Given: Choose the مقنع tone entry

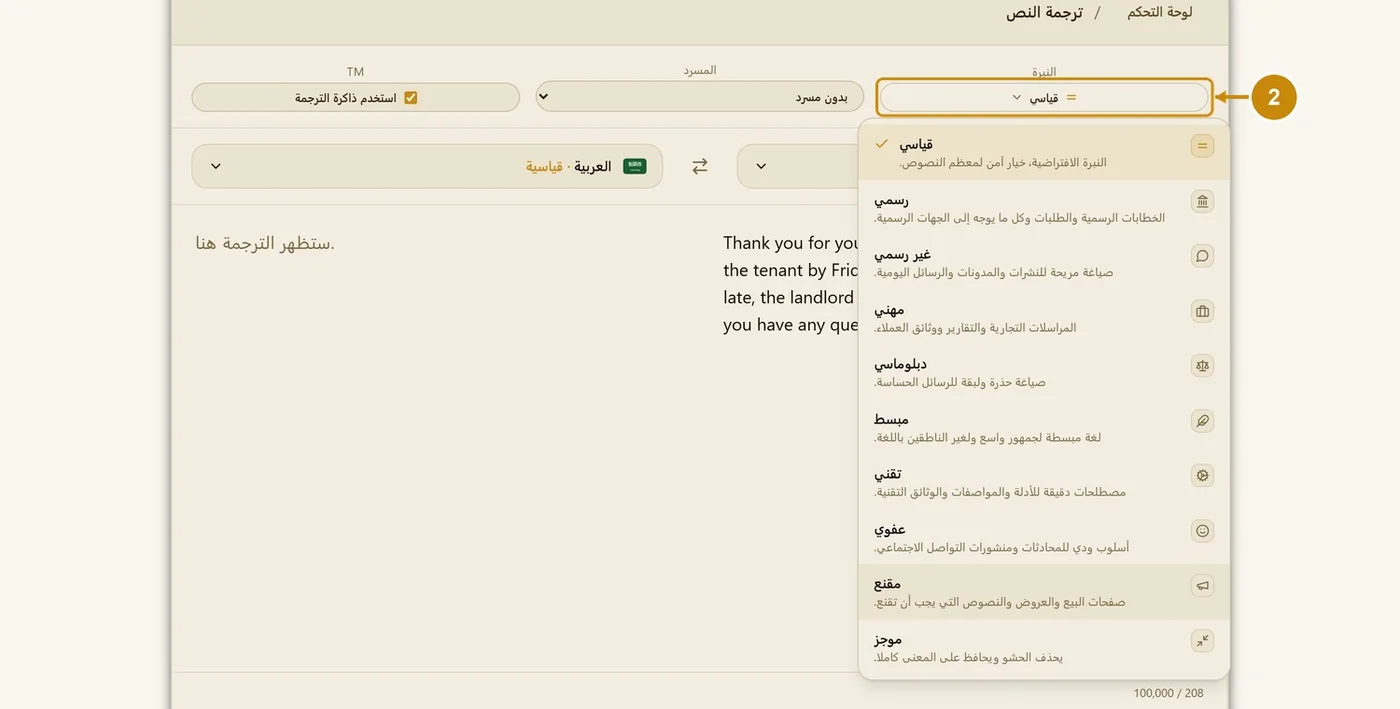Looking at the screenshot, I should [x=1044, y=592].
